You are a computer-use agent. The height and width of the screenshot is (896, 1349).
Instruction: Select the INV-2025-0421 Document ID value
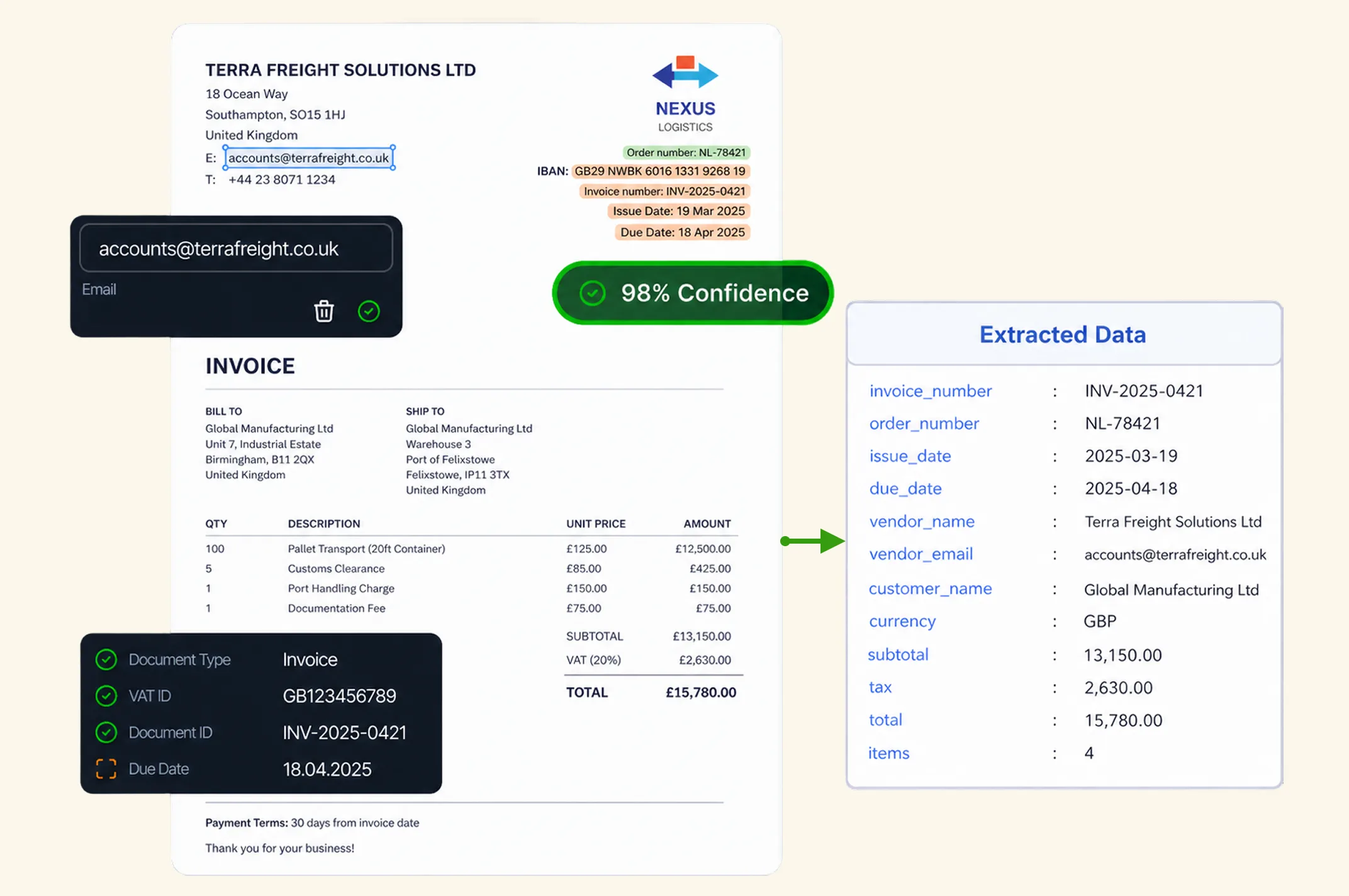tap(345, 732)
